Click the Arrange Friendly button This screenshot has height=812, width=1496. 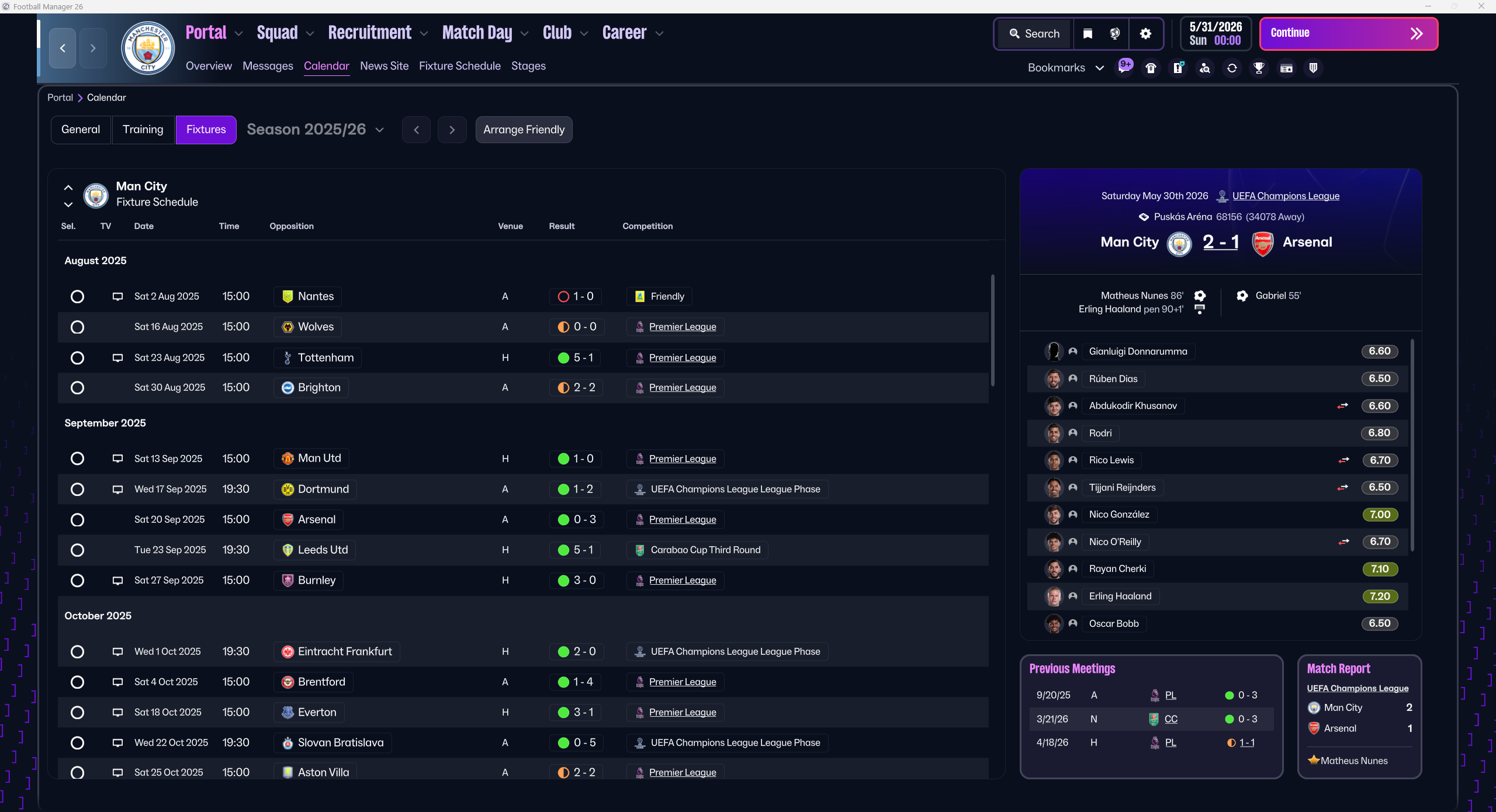click(x=524, y=130)
